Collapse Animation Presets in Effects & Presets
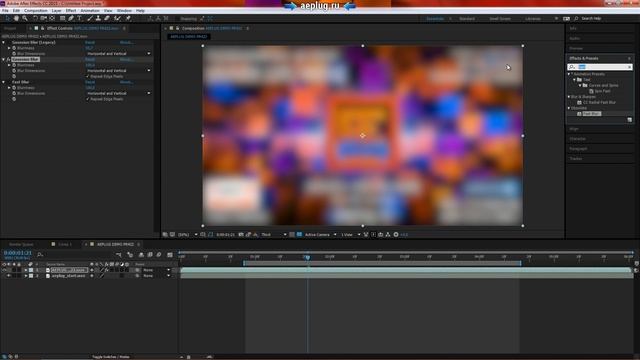640x360 pixels. (x=569, y=74)
